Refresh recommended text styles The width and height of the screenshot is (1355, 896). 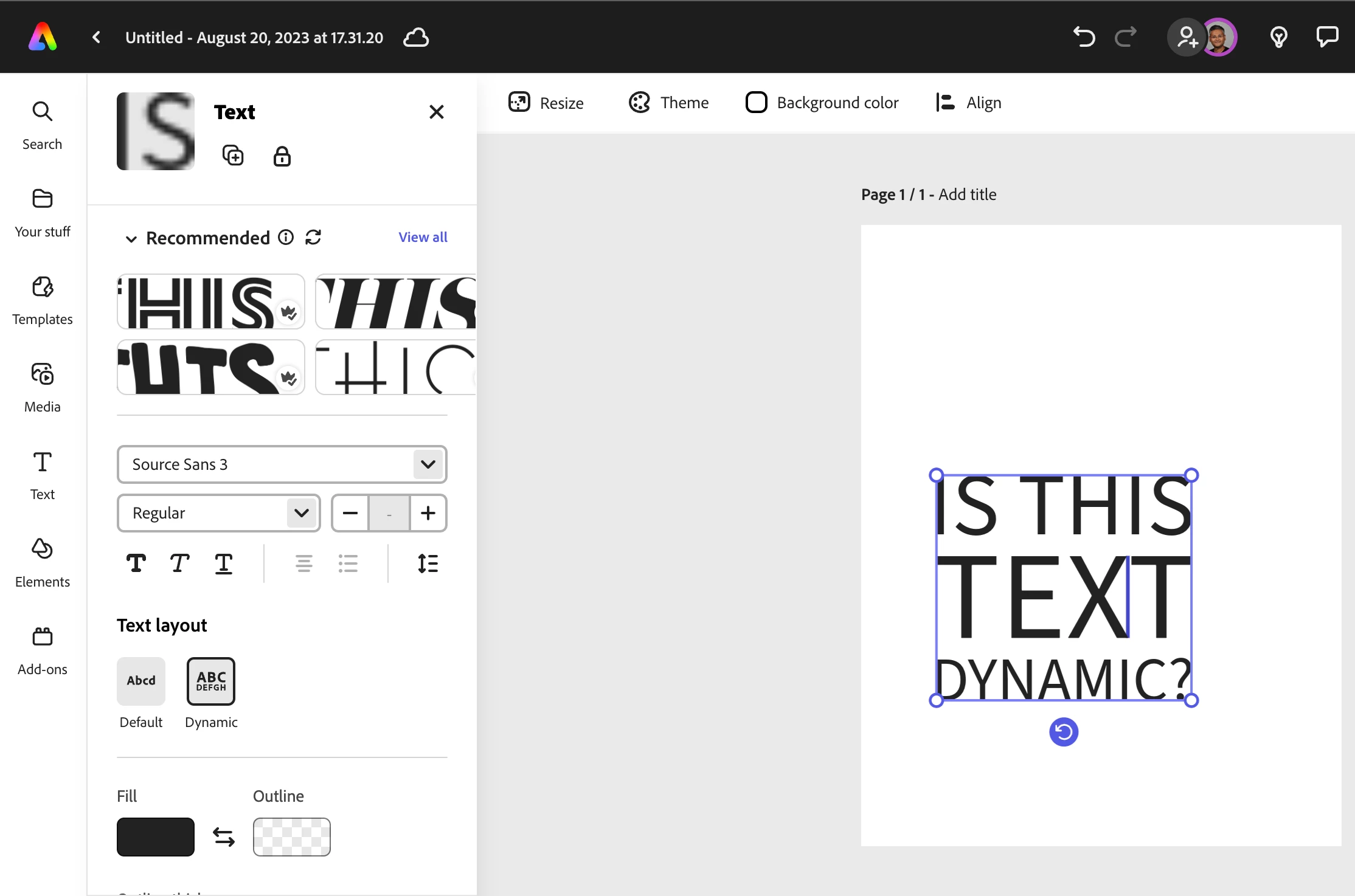pos(313,237)
